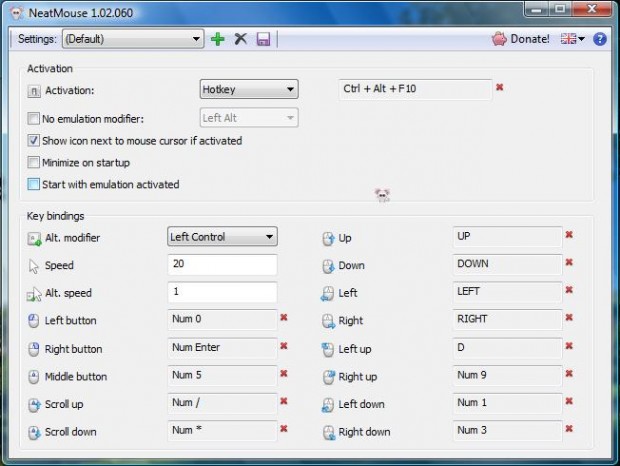Open the Alt. modifier Left Control dropdown
The width and height of the screenshot is (620, 466).
(221, 237)
